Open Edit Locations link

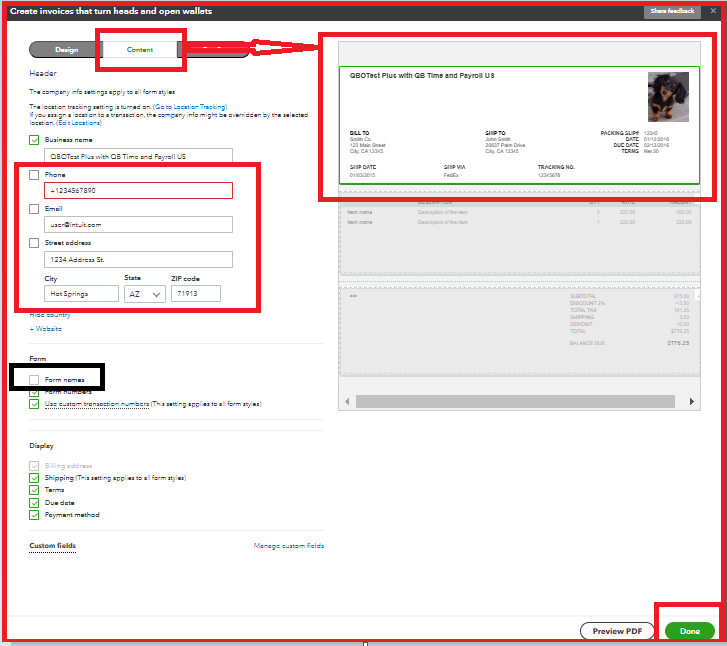coord(79,123)
